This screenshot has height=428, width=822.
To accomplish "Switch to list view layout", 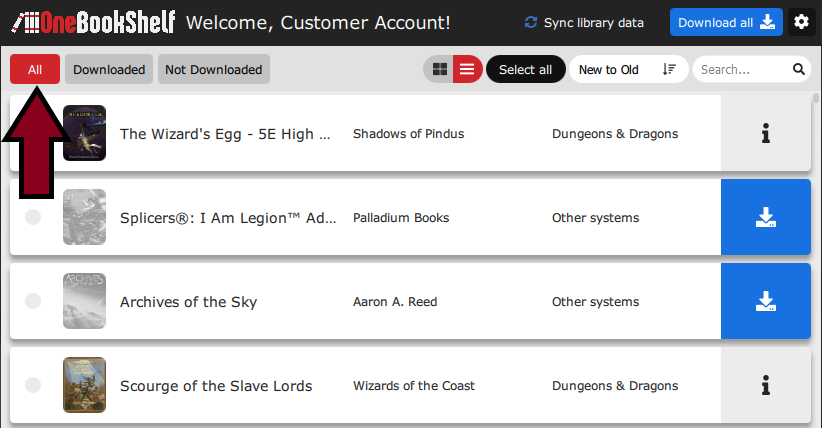I will coord(467,70).
